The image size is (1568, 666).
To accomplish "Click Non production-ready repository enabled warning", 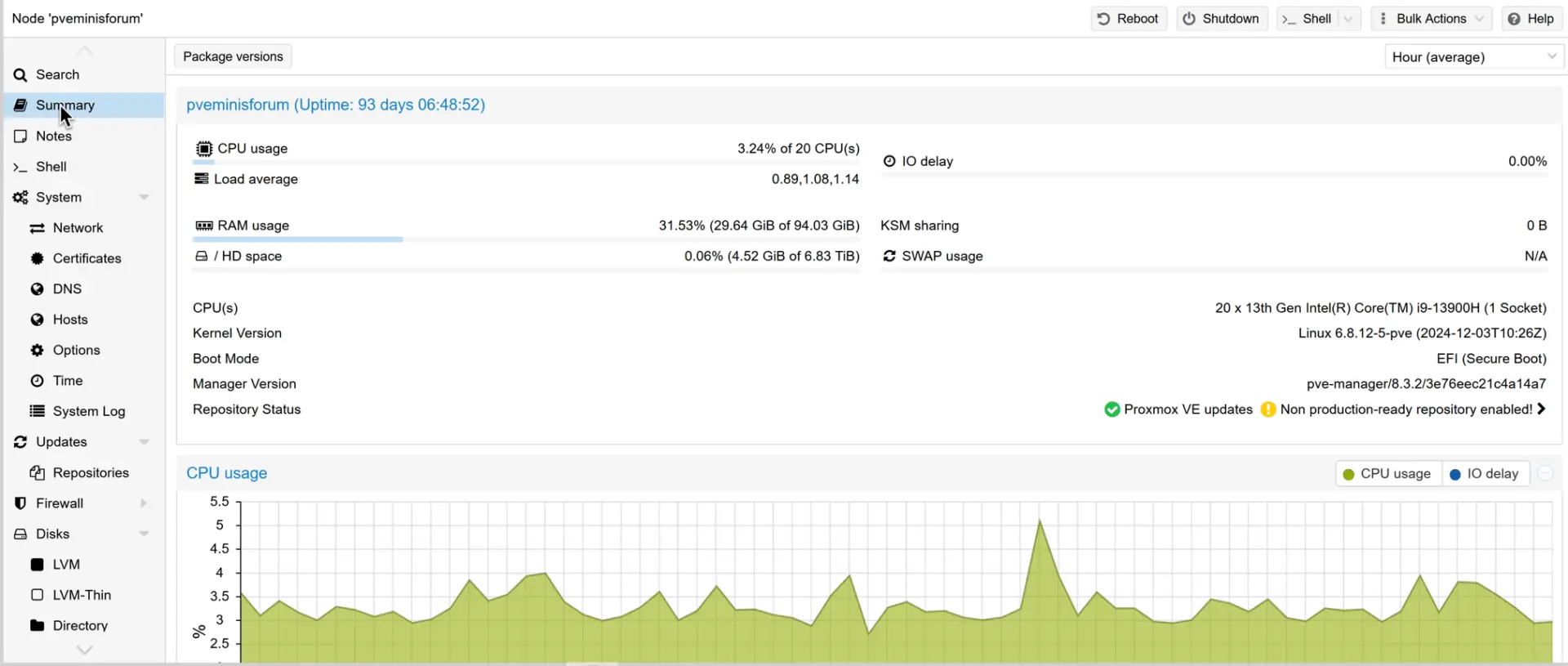I will [x=1406, y=409].
